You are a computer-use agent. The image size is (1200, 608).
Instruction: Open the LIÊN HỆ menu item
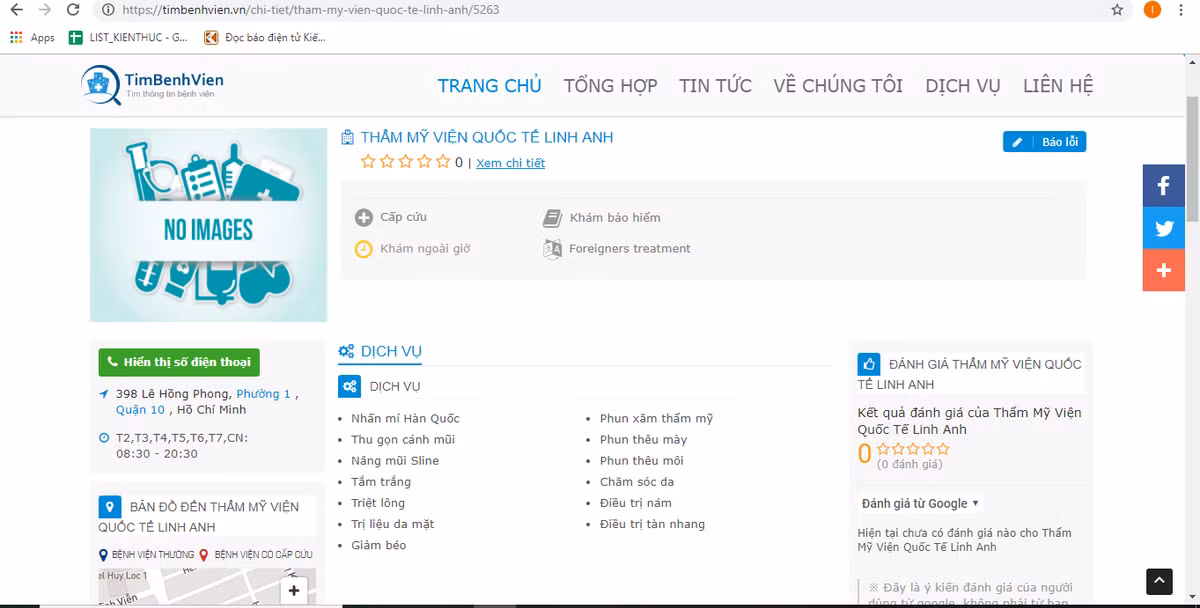[1057, 85]
